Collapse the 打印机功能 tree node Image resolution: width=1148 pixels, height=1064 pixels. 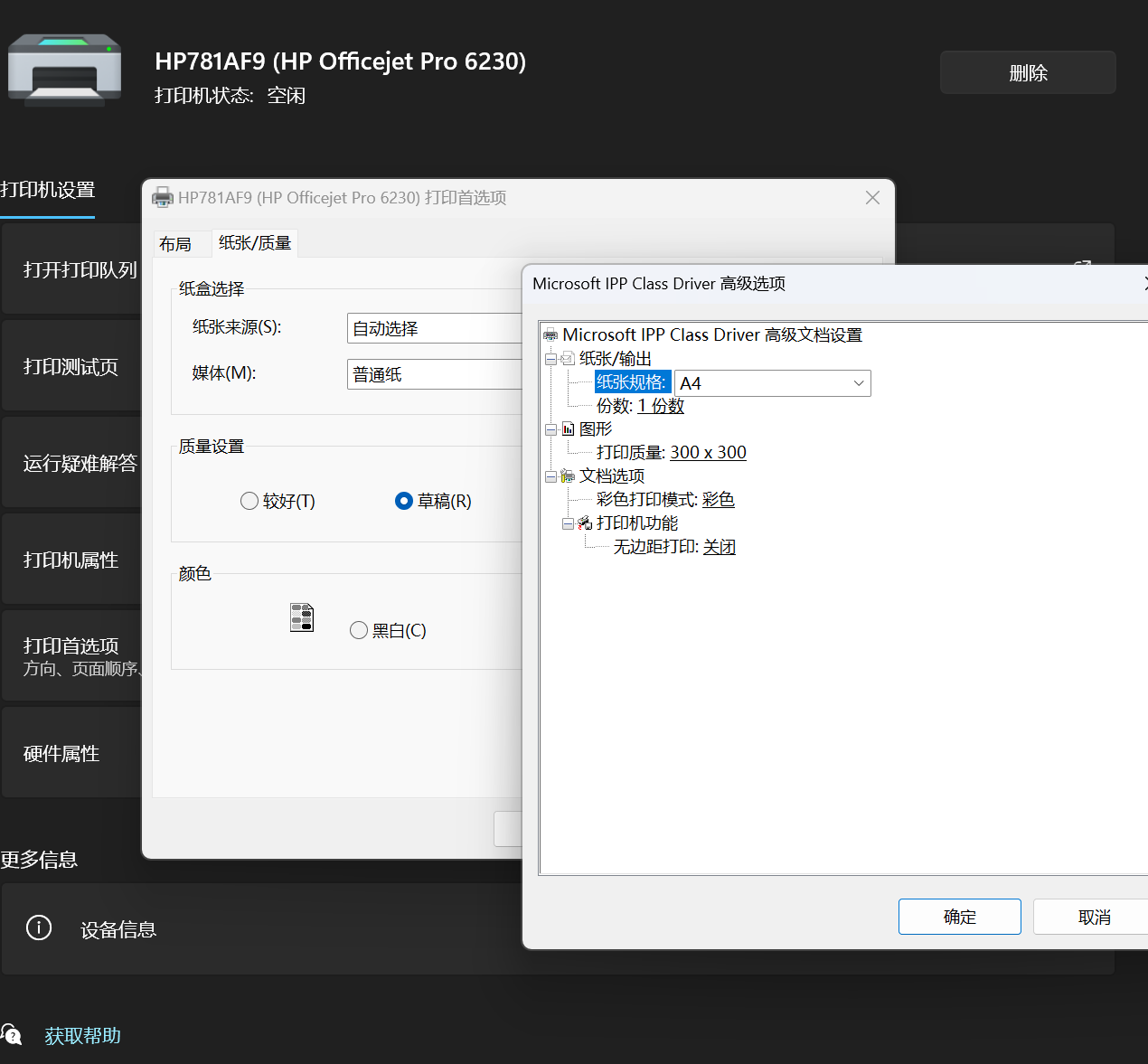(x=568, y=523)
